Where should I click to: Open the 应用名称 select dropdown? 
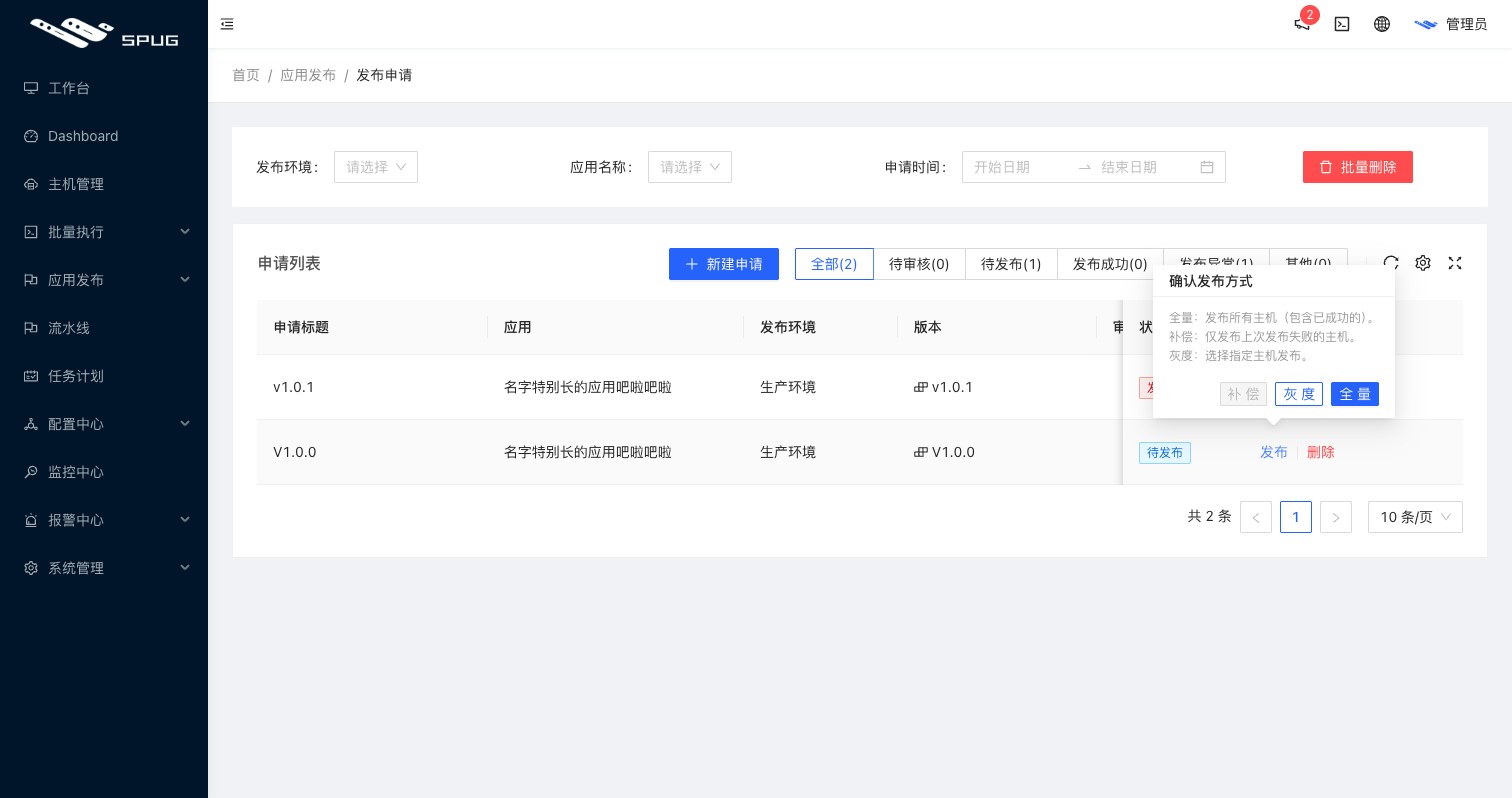point(690,167)
